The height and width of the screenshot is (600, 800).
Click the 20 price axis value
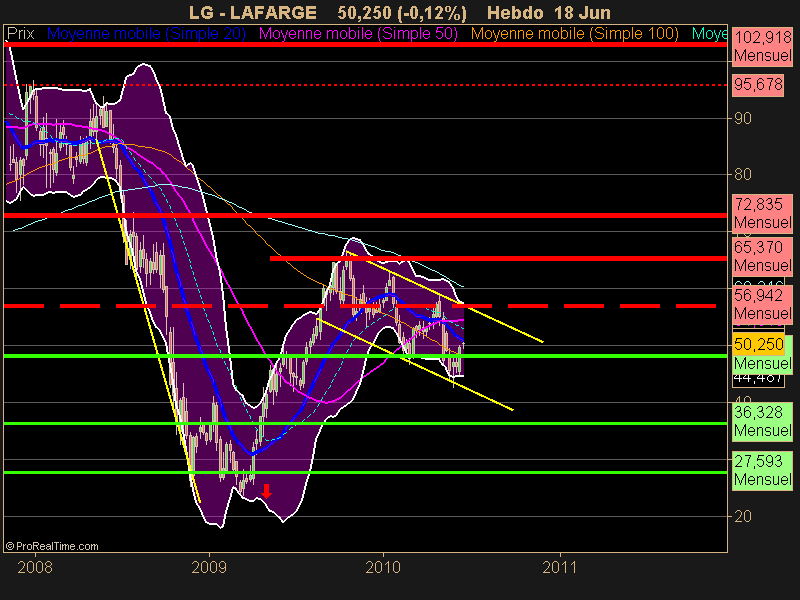tap(742, 516)
